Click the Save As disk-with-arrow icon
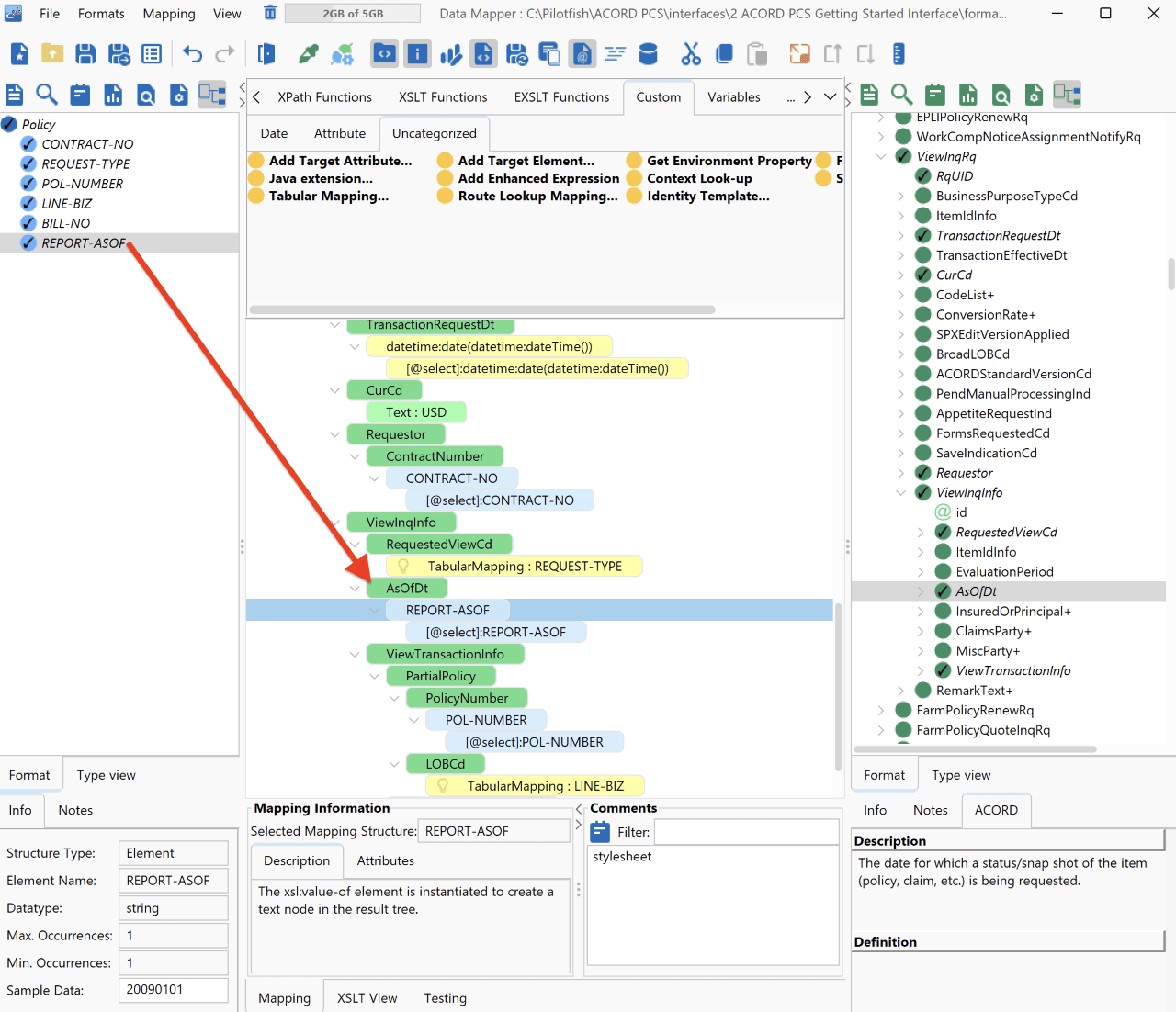 tap(119, 54)
